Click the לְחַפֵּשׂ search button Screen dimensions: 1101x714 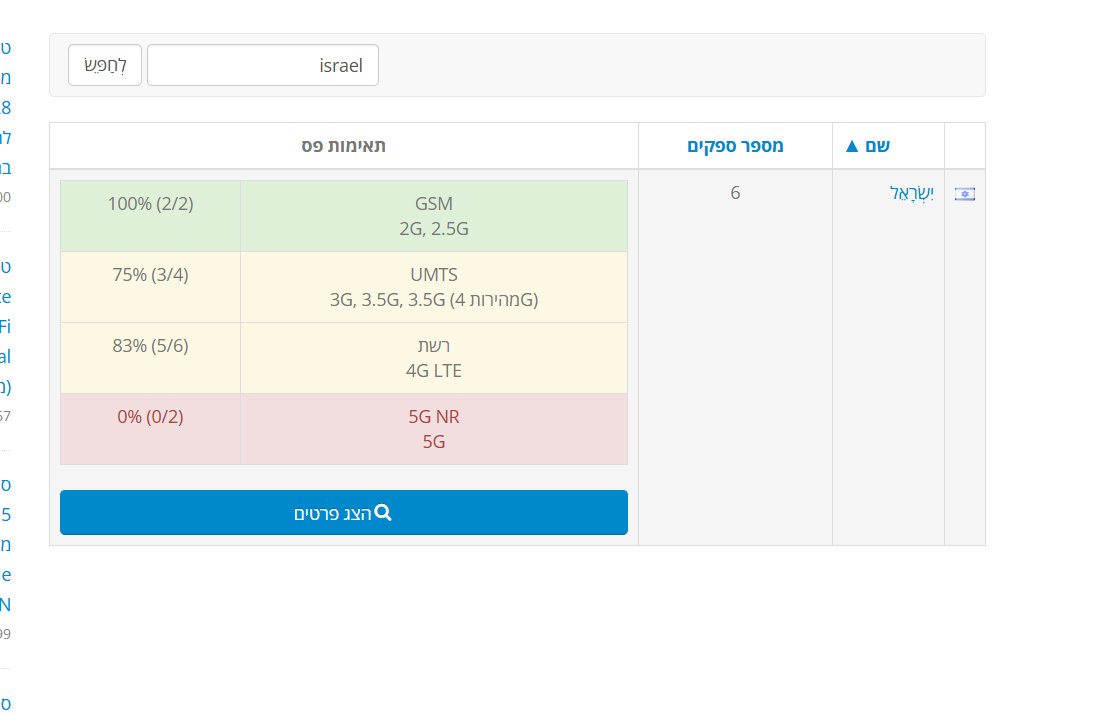pos(105,65)
